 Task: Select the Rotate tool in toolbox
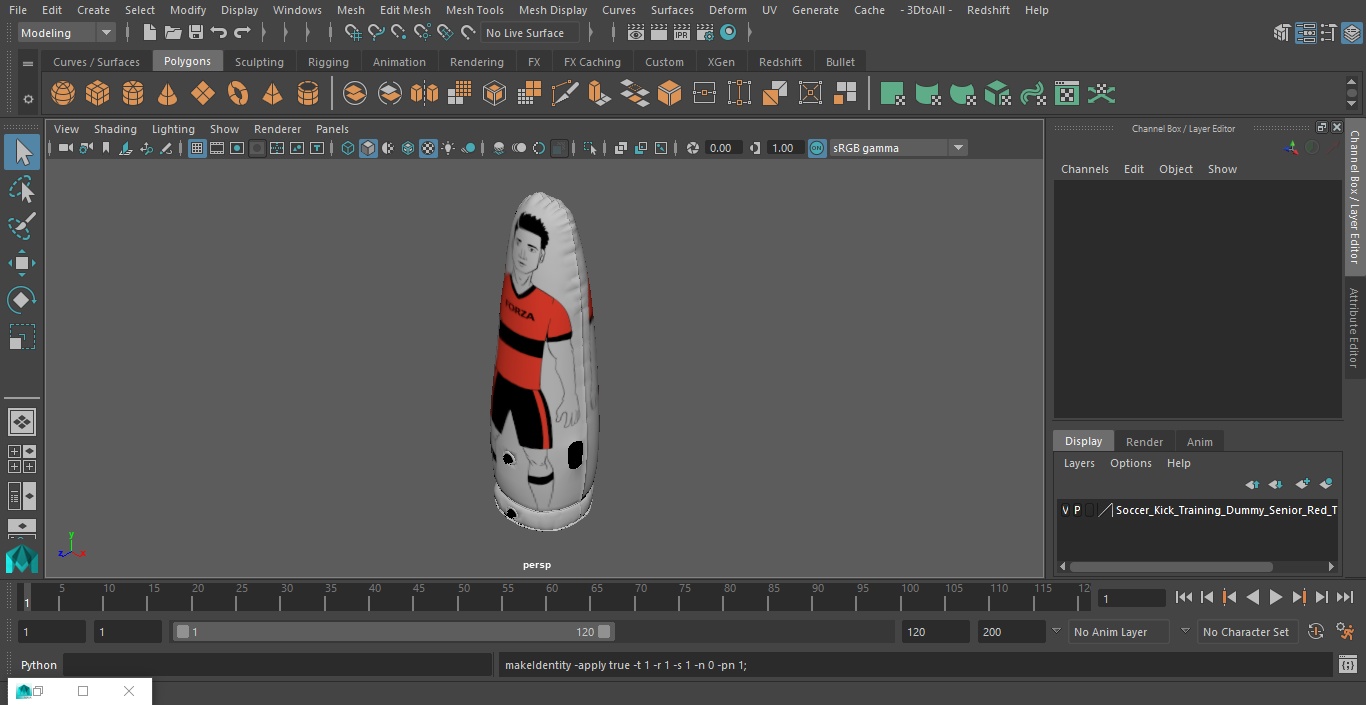point(22,300)
